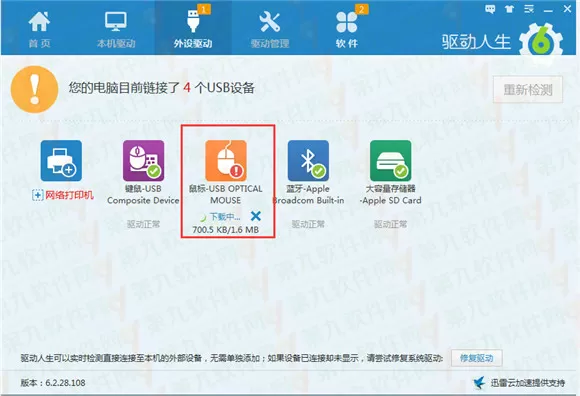The image size is (580, 396).
Task: Click the orange exclamation warning icon
Action: coord(34,89)
